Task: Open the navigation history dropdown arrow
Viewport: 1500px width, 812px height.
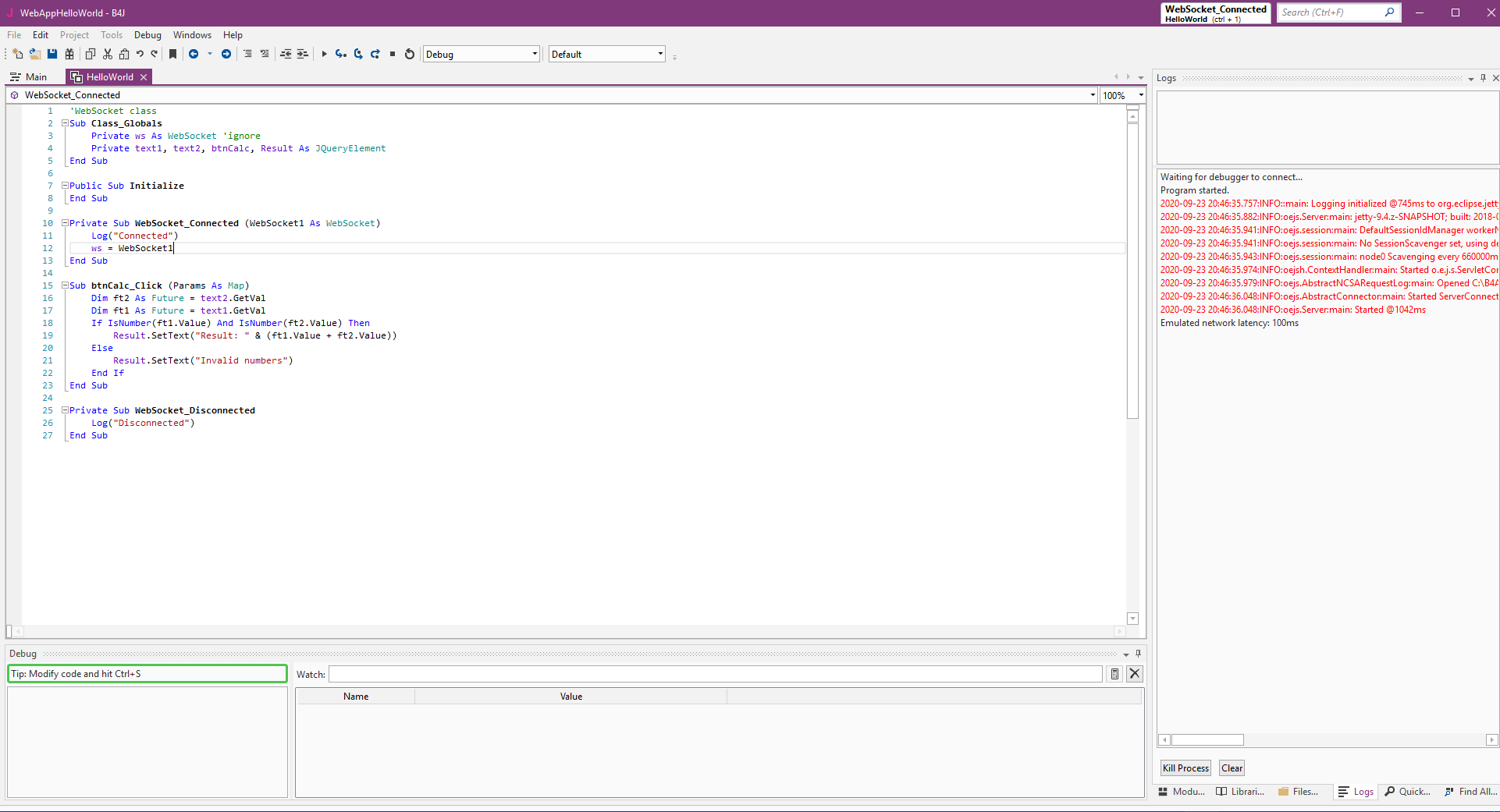Action: (210, 54)
